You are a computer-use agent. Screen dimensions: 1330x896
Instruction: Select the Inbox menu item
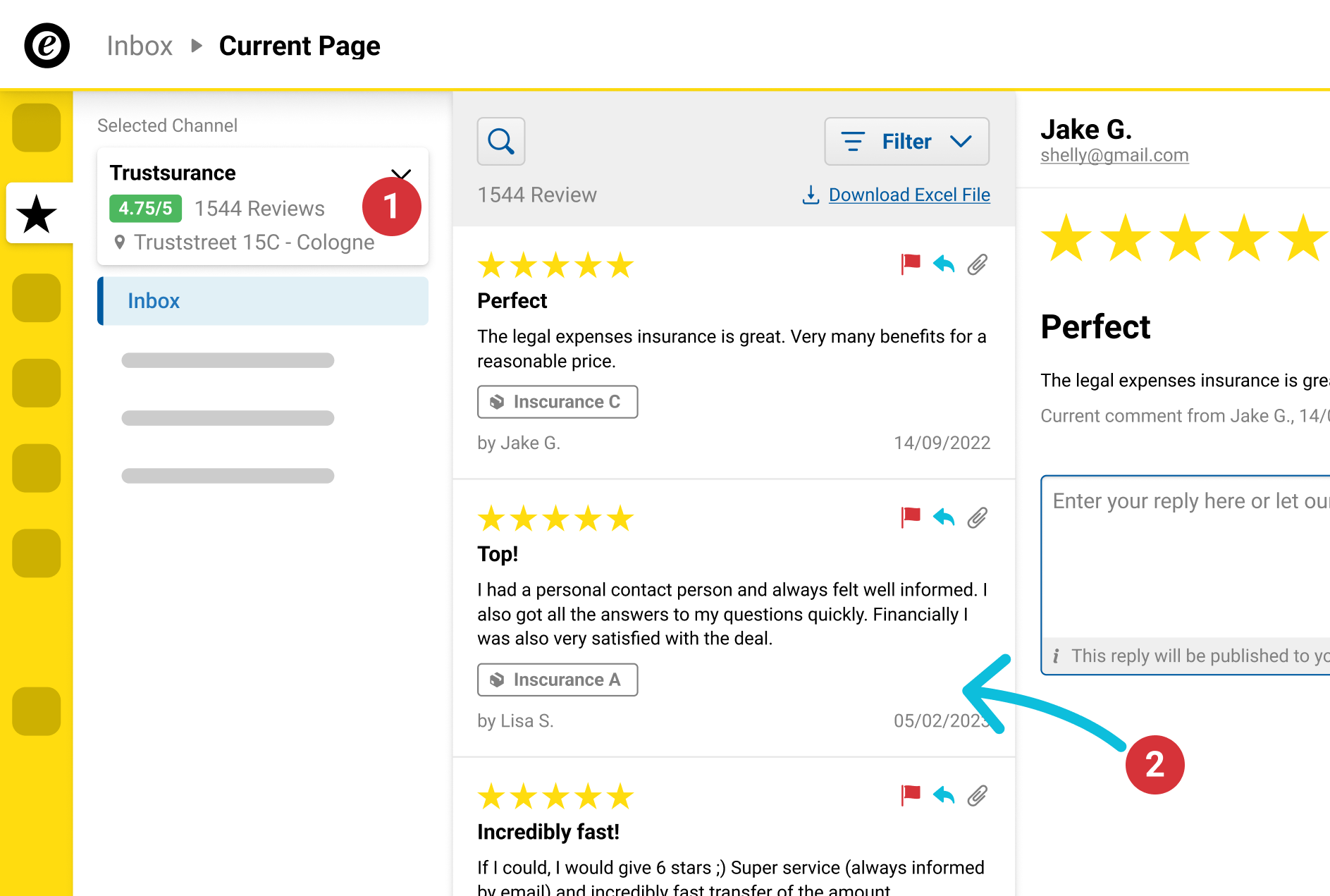pos(263,301)
